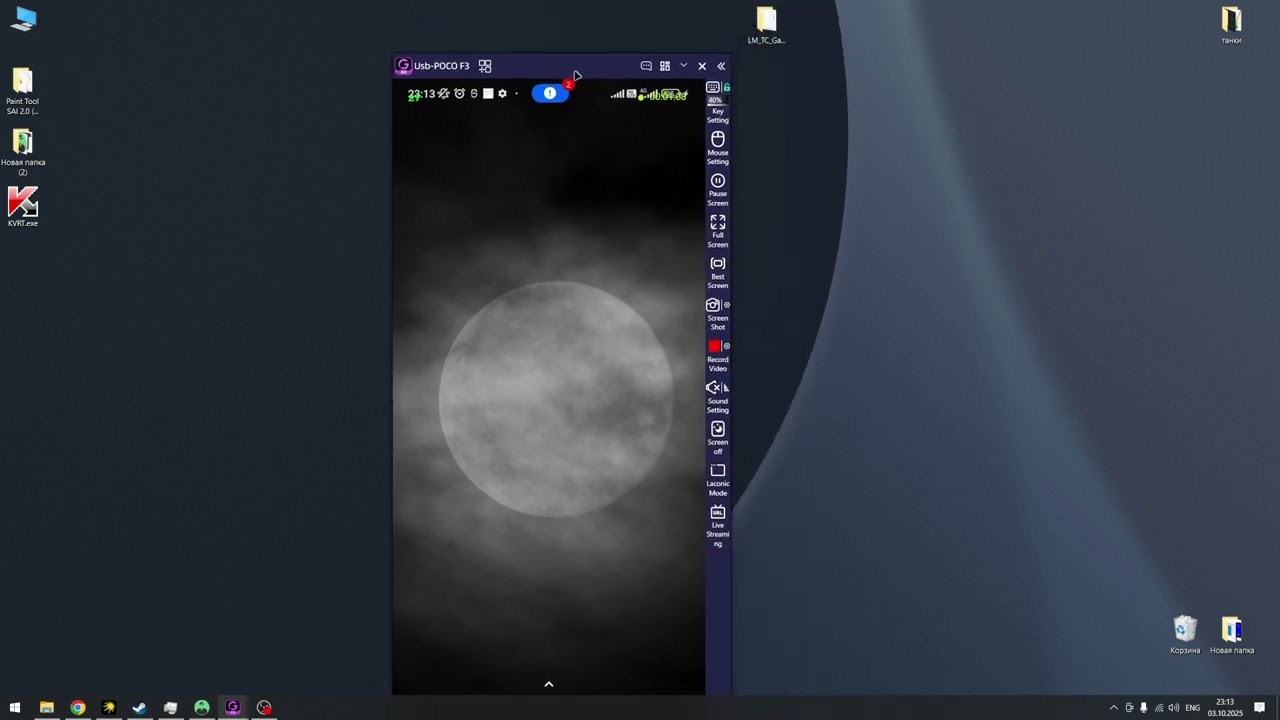
Task: Select the Best Screen option
Action: point(718,272)
